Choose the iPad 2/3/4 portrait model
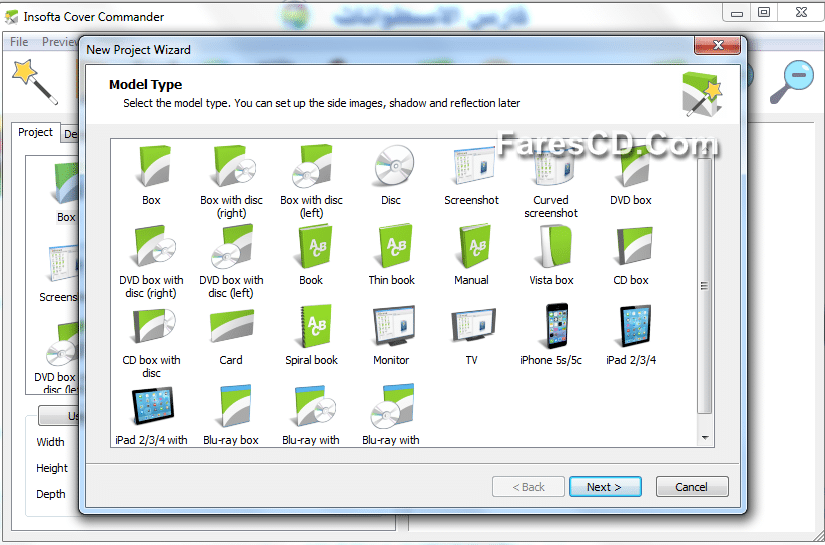Viewport: 825px width, 545px height. (631, 336)
